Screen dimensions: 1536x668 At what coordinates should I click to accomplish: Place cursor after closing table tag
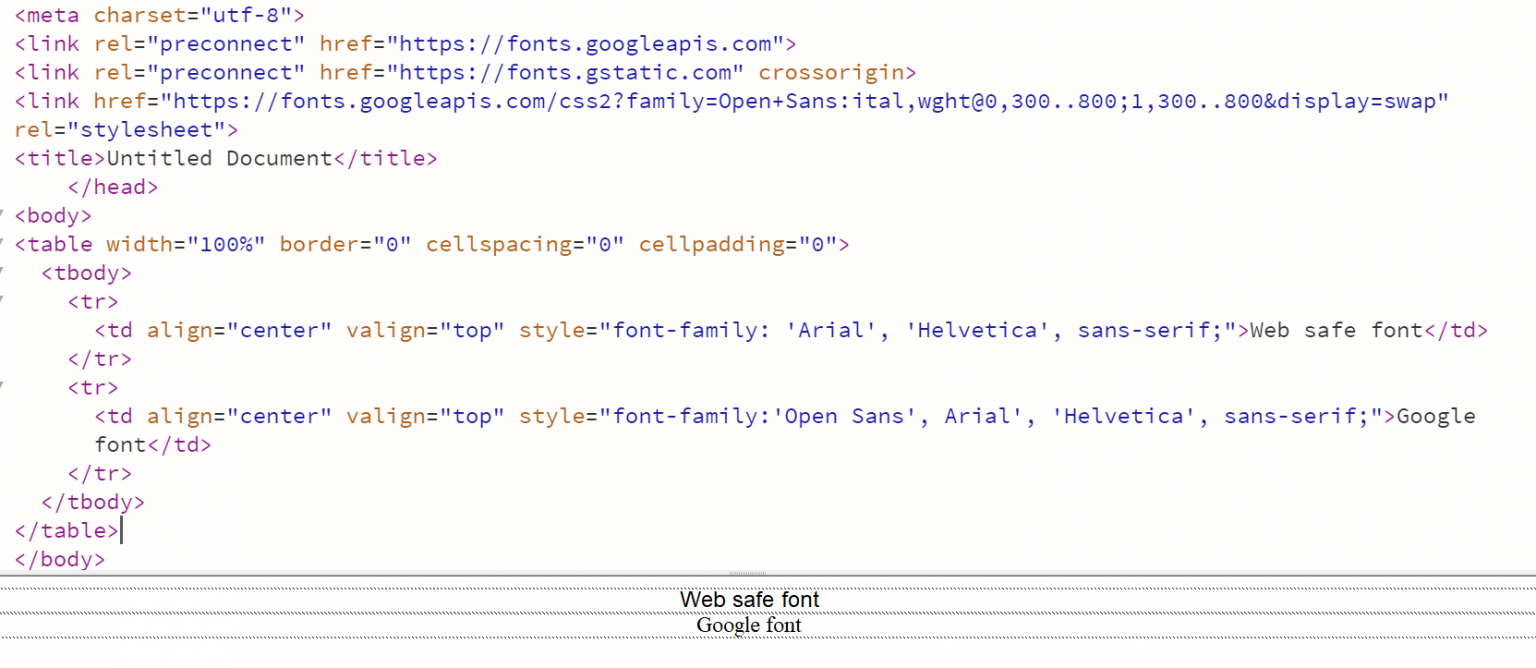click(x=120, y=530)
